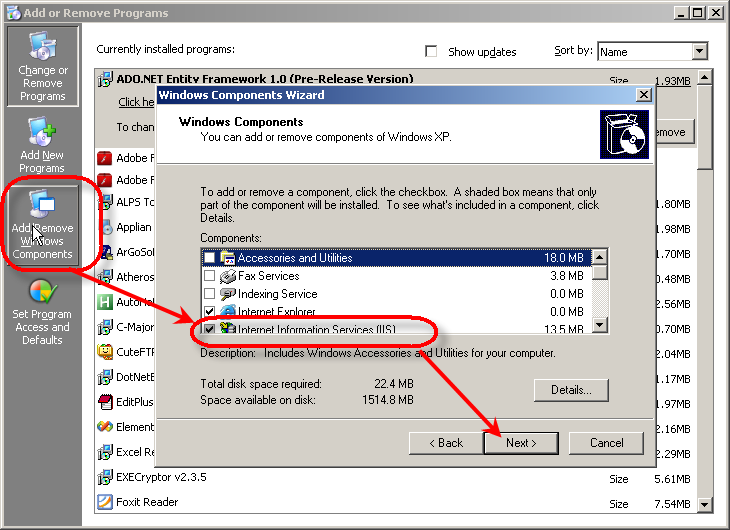Click the components list scroll down arrow
The width and height of the screenshot is (730, 530).
click(x=600, y=325)
